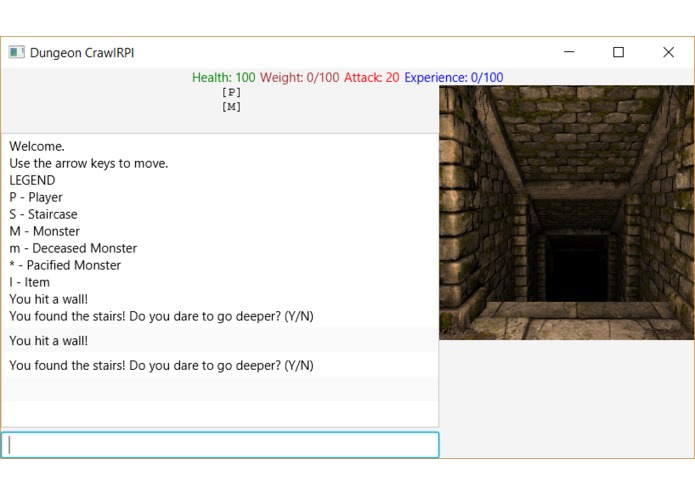695x494 pixels.
Task: Minimize the Dungeon CrawlRPI window
Action: tap(569, 52)
